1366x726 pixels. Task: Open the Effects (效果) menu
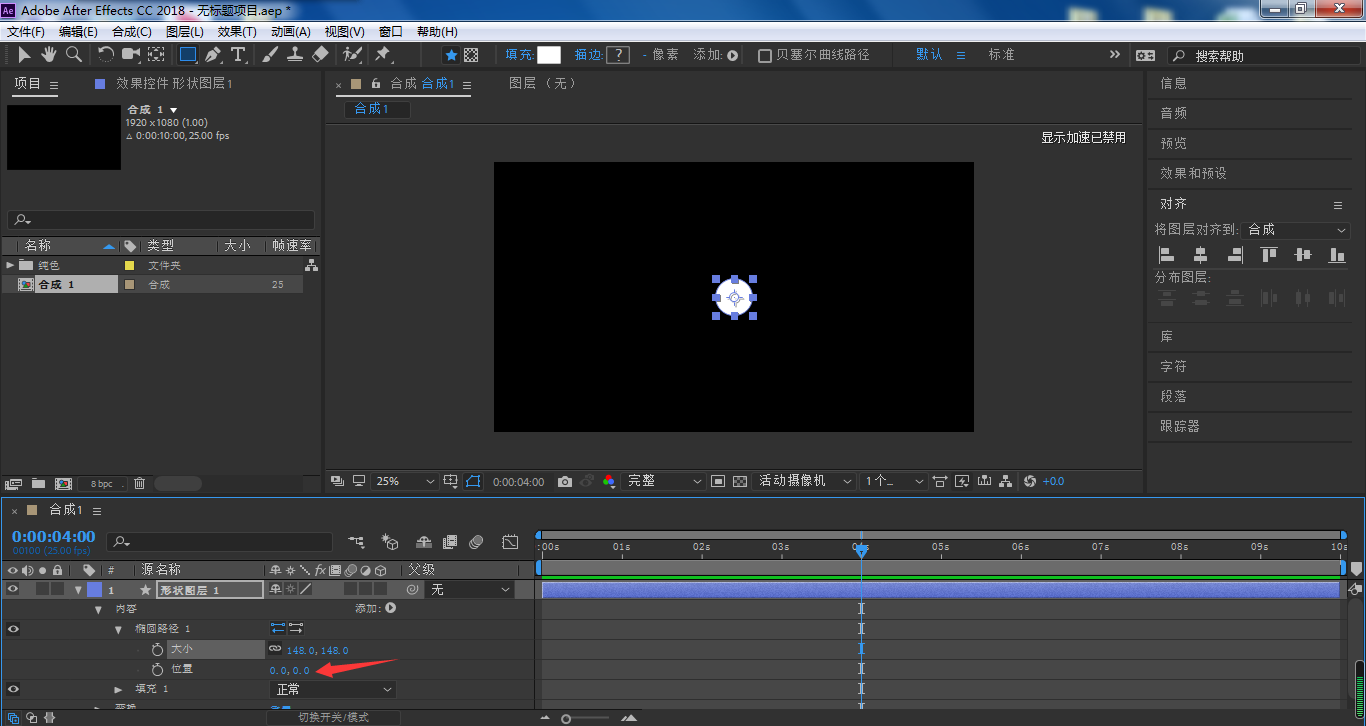[x=237, y=32]
